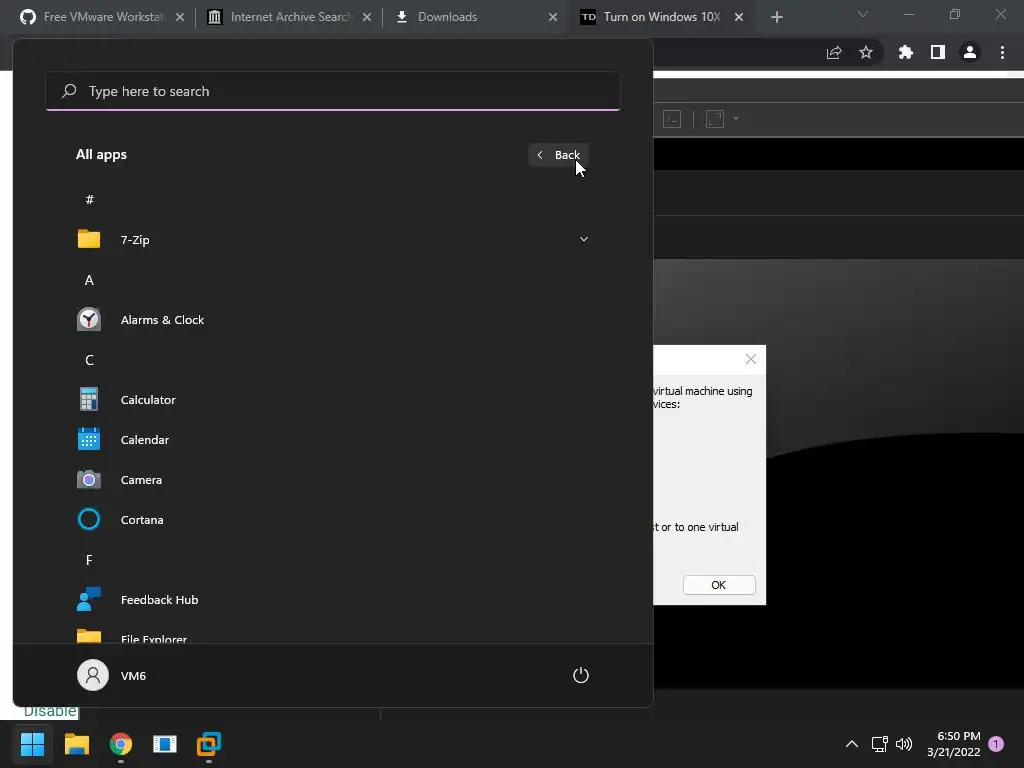Show hidden system tray icons
1024x768 pixels.
(x=852, y=744)
